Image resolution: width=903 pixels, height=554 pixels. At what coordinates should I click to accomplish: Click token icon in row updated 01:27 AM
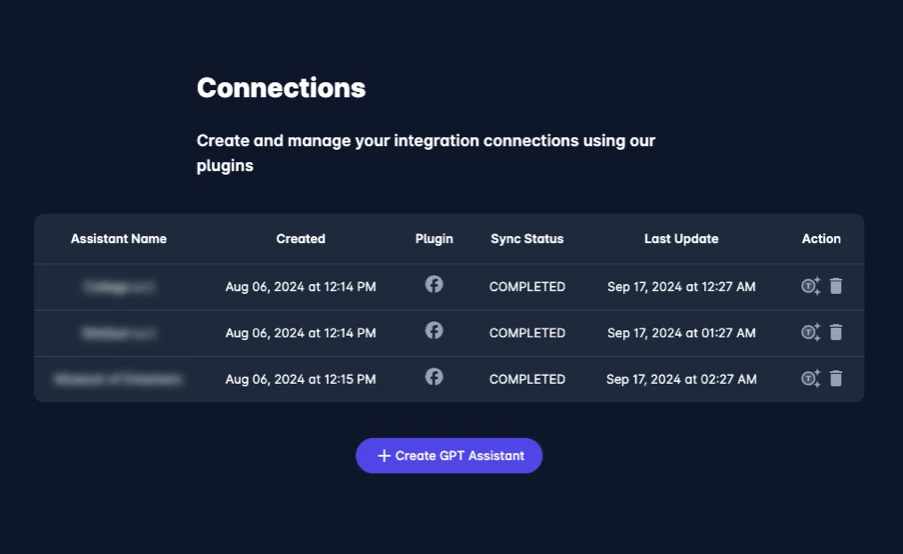point(810,332)
